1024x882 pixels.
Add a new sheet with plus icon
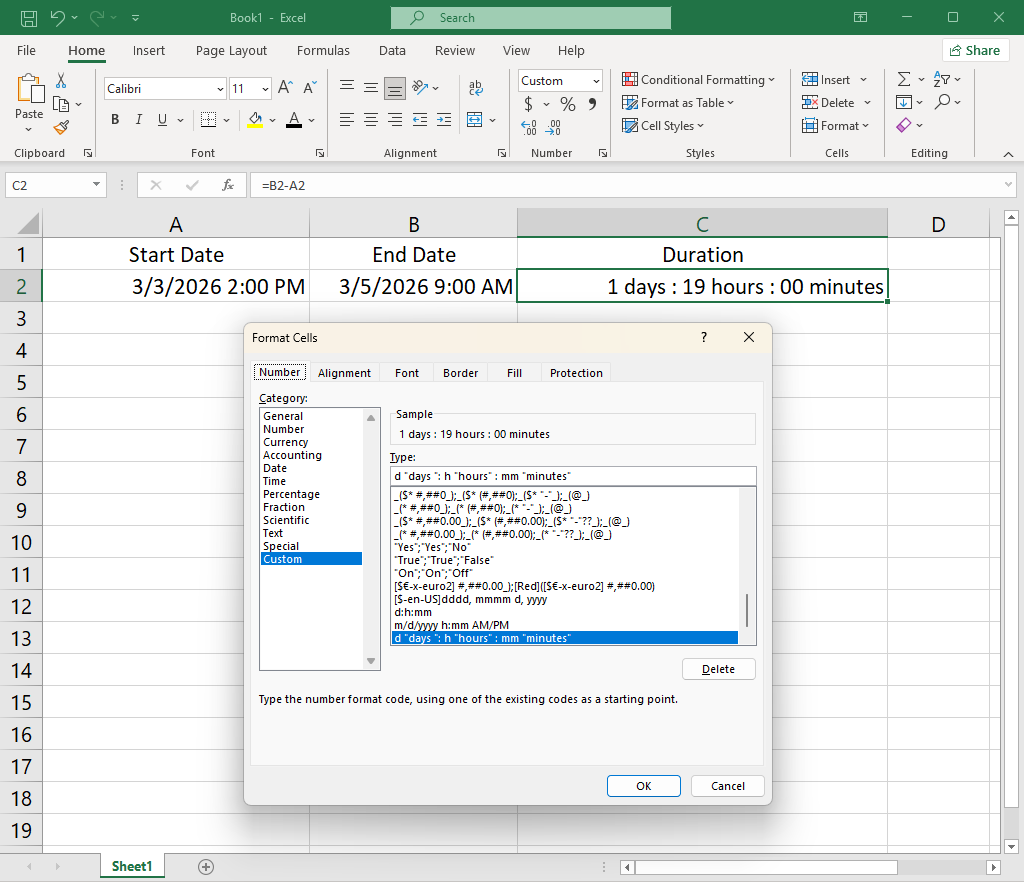pyautogui.click(x=206, y=866)
